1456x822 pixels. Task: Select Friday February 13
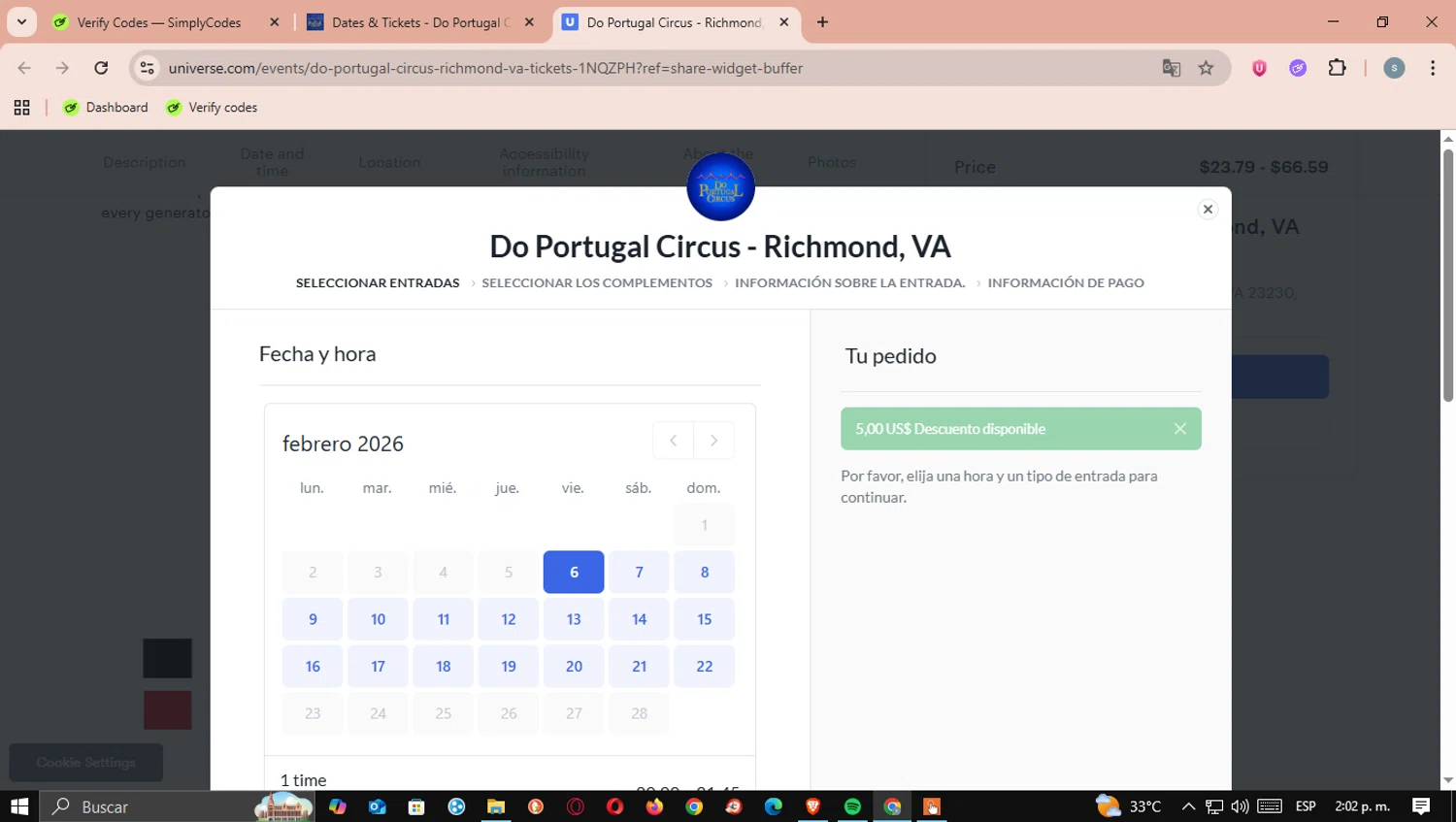coord(574,619)
